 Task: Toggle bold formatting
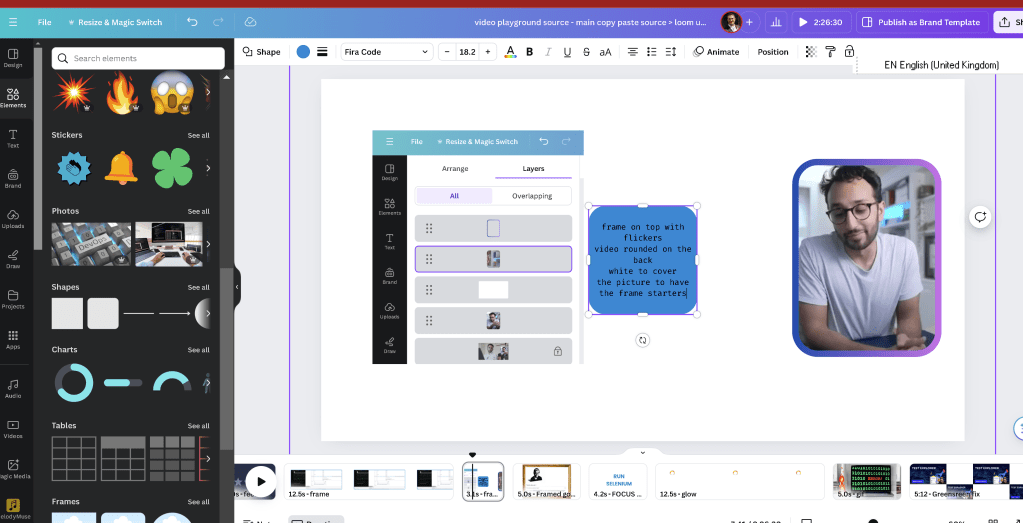pyautogui.click(x=529, y=52)
